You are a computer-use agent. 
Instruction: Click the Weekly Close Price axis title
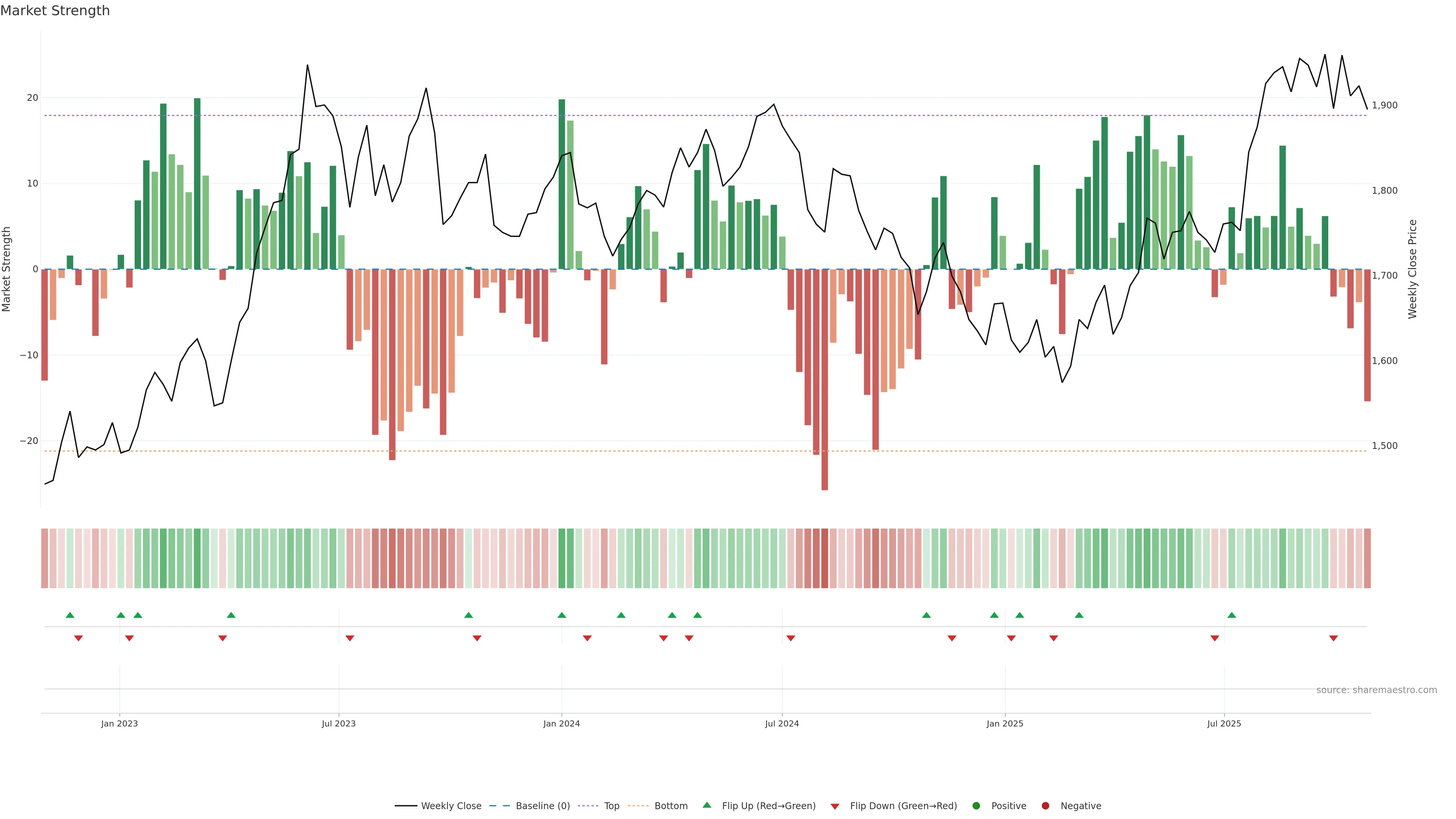[1412, 269]
